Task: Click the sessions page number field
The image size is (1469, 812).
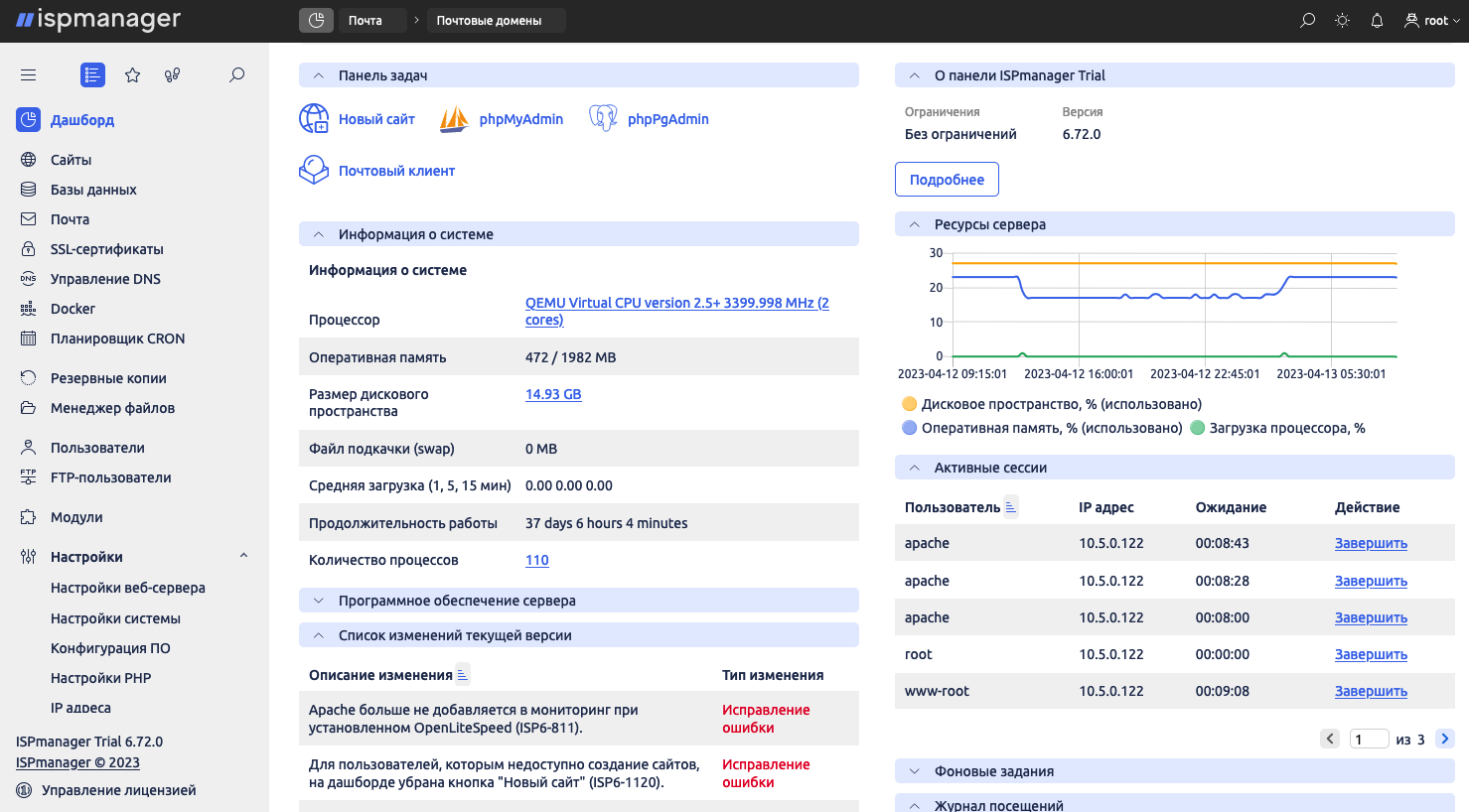Action: click(1369, 739)
